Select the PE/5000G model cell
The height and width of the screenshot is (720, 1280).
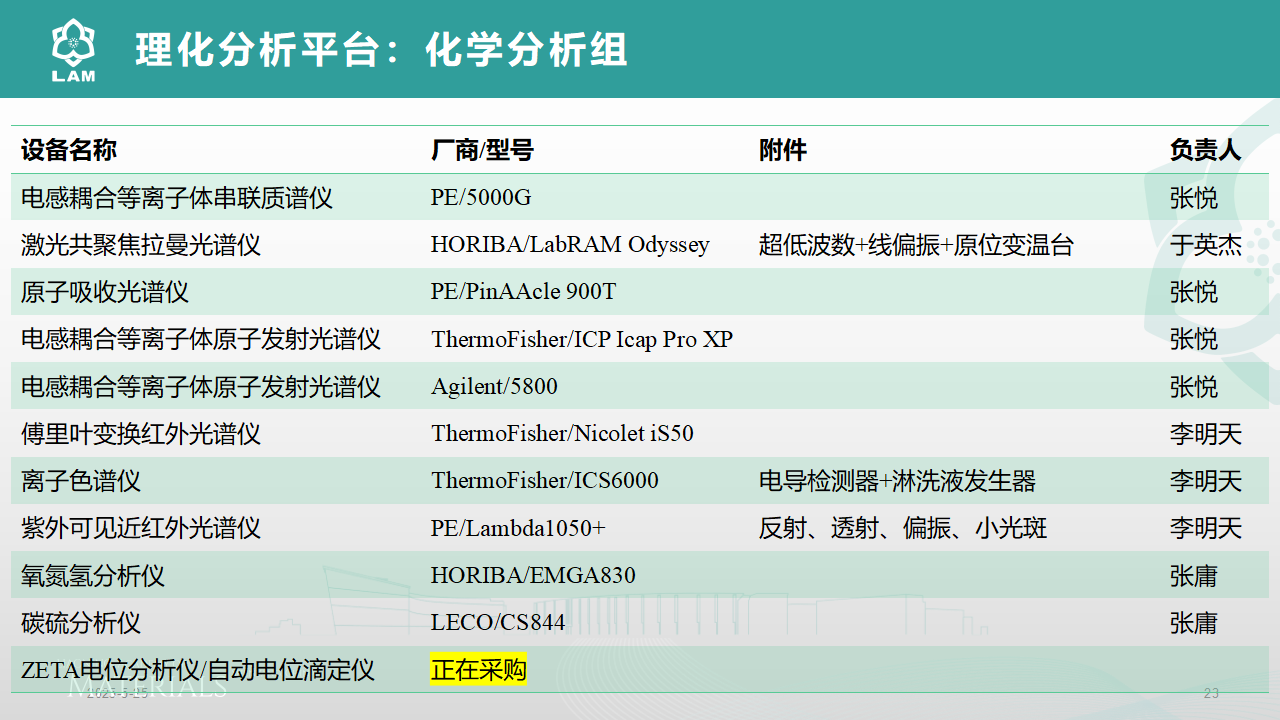tap(481, 198)
